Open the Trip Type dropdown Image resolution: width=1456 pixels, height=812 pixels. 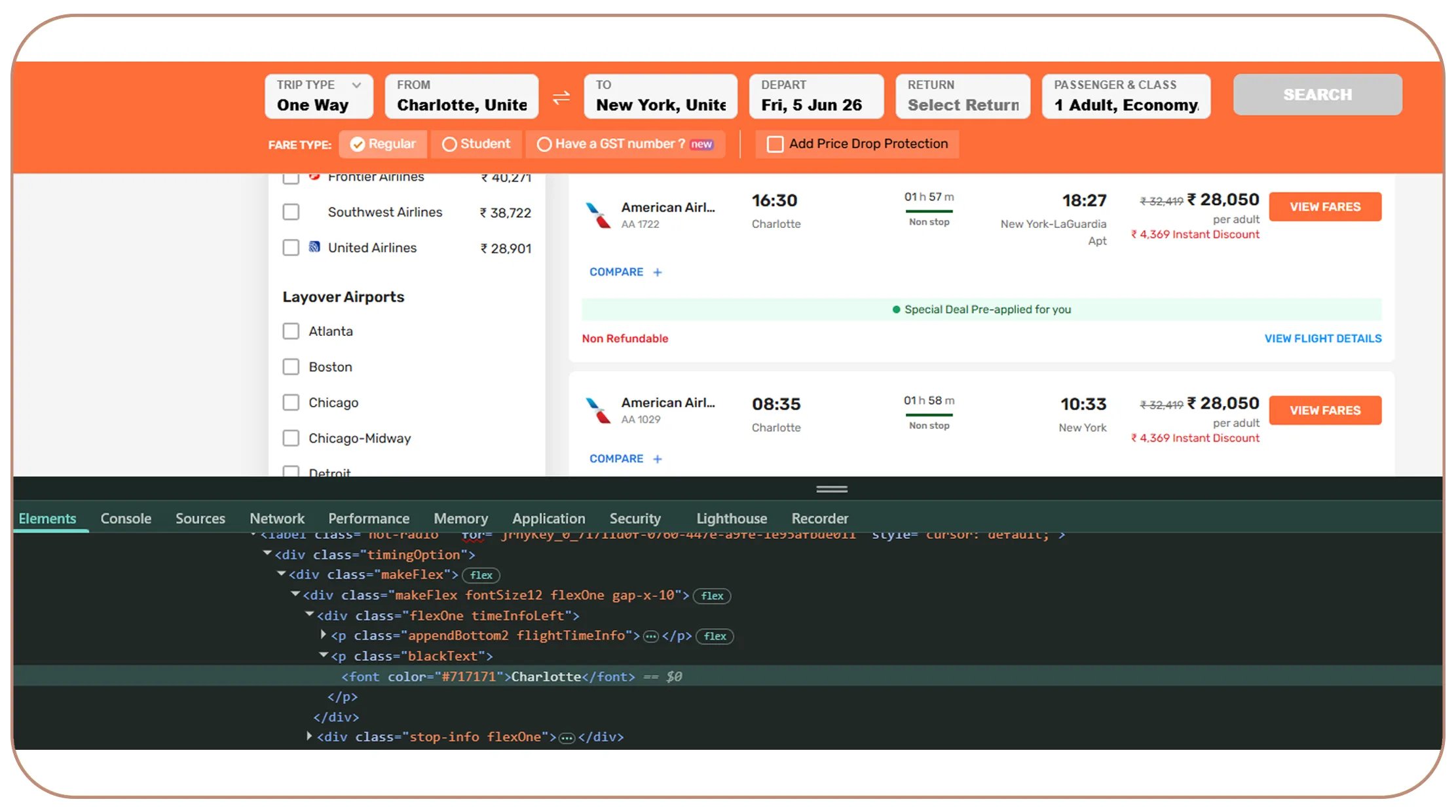pos(319,96)
